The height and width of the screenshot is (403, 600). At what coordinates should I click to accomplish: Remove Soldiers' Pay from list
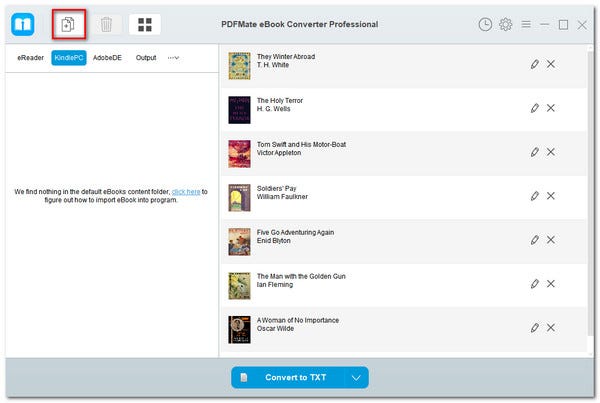pos(551,196)
